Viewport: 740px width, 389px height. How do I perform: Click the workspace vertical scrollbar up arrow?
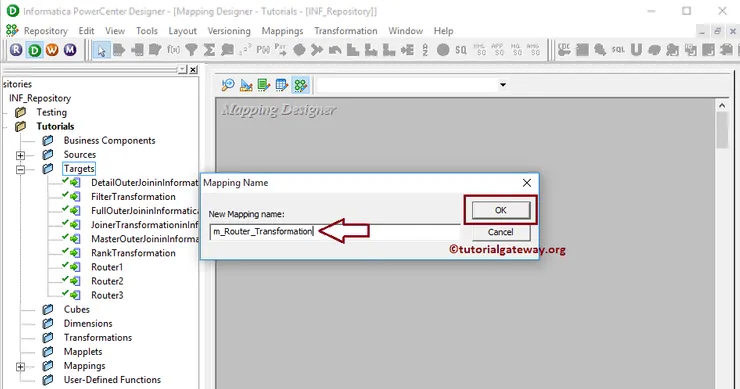722,106
